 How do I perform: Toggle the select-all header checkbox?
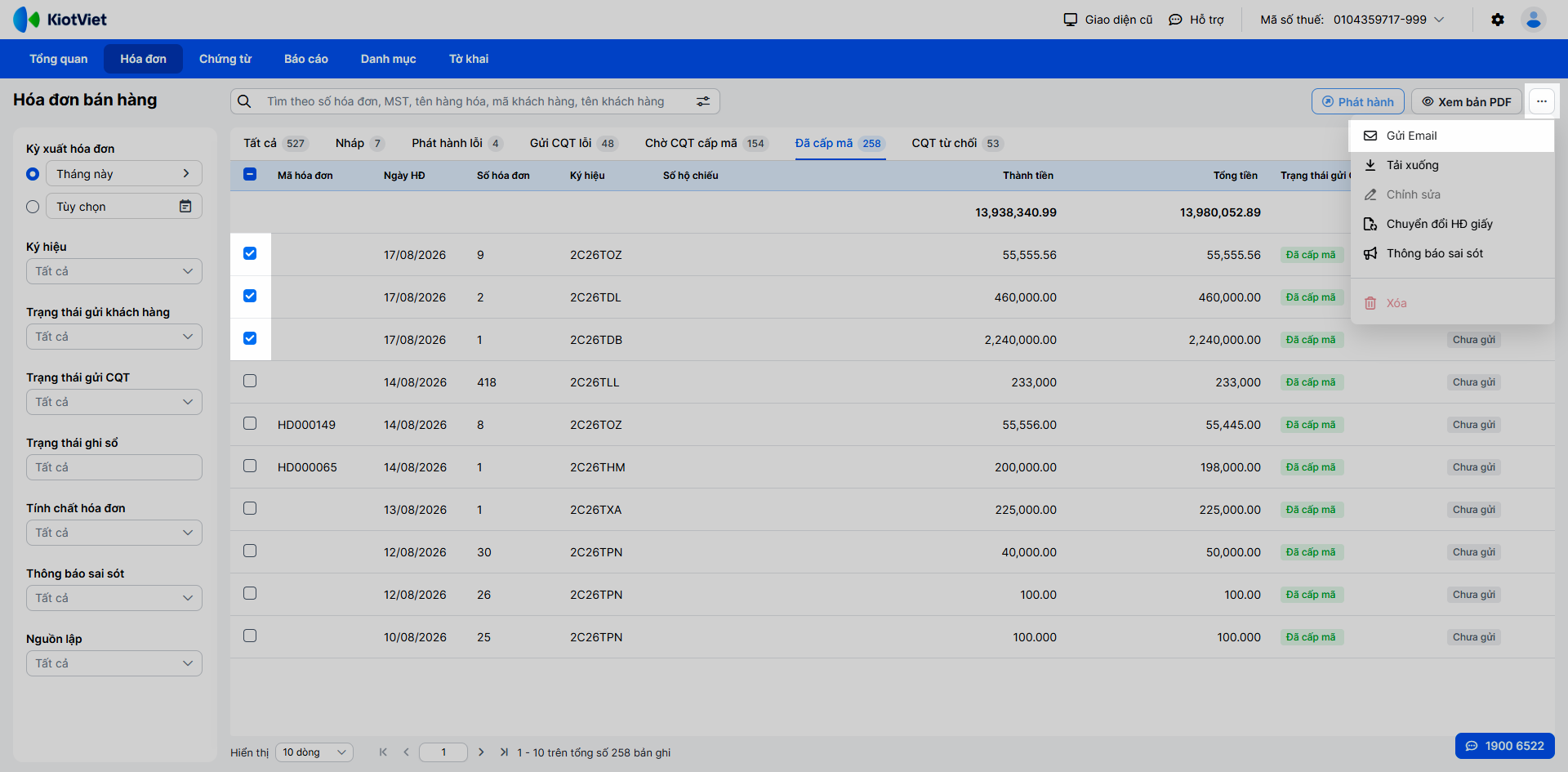click(x=250, y=174)
